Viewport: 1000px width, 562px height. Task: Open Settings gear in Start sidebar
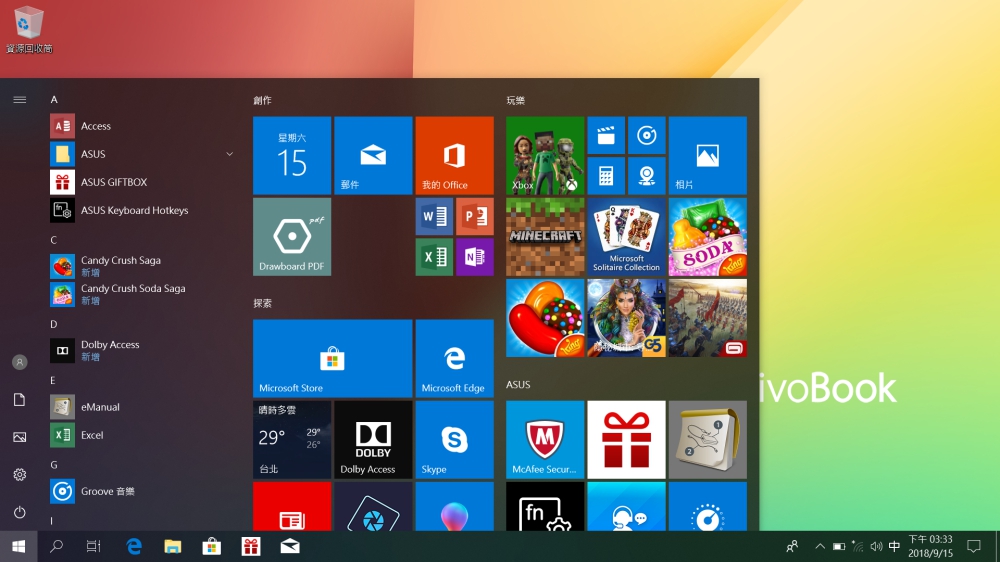click(x=19, y=474)
